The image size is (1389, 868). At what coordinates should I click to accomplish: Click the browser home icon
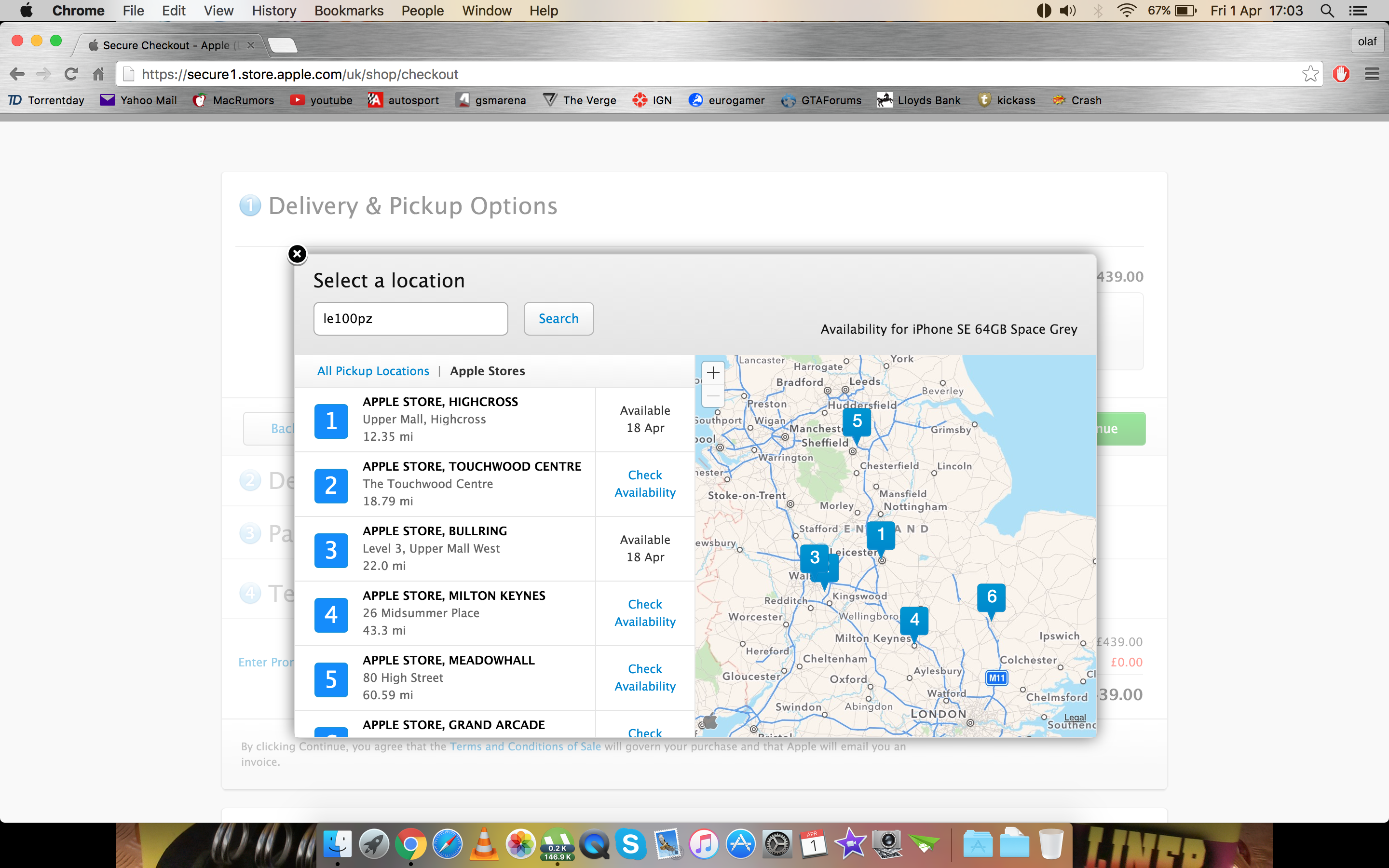98,74
